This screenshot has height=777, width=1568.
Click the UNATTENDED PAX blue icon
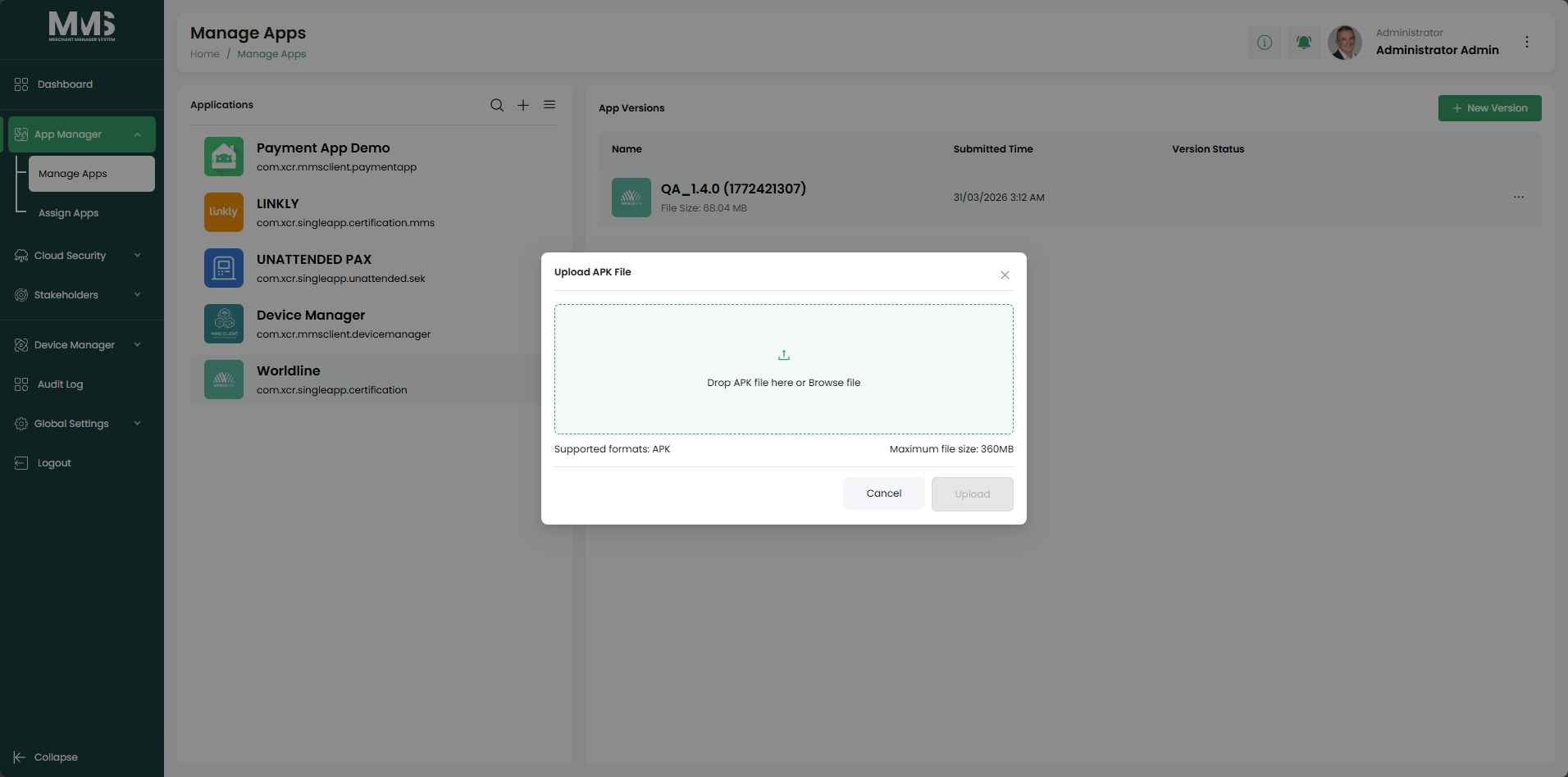click(224, 268)
